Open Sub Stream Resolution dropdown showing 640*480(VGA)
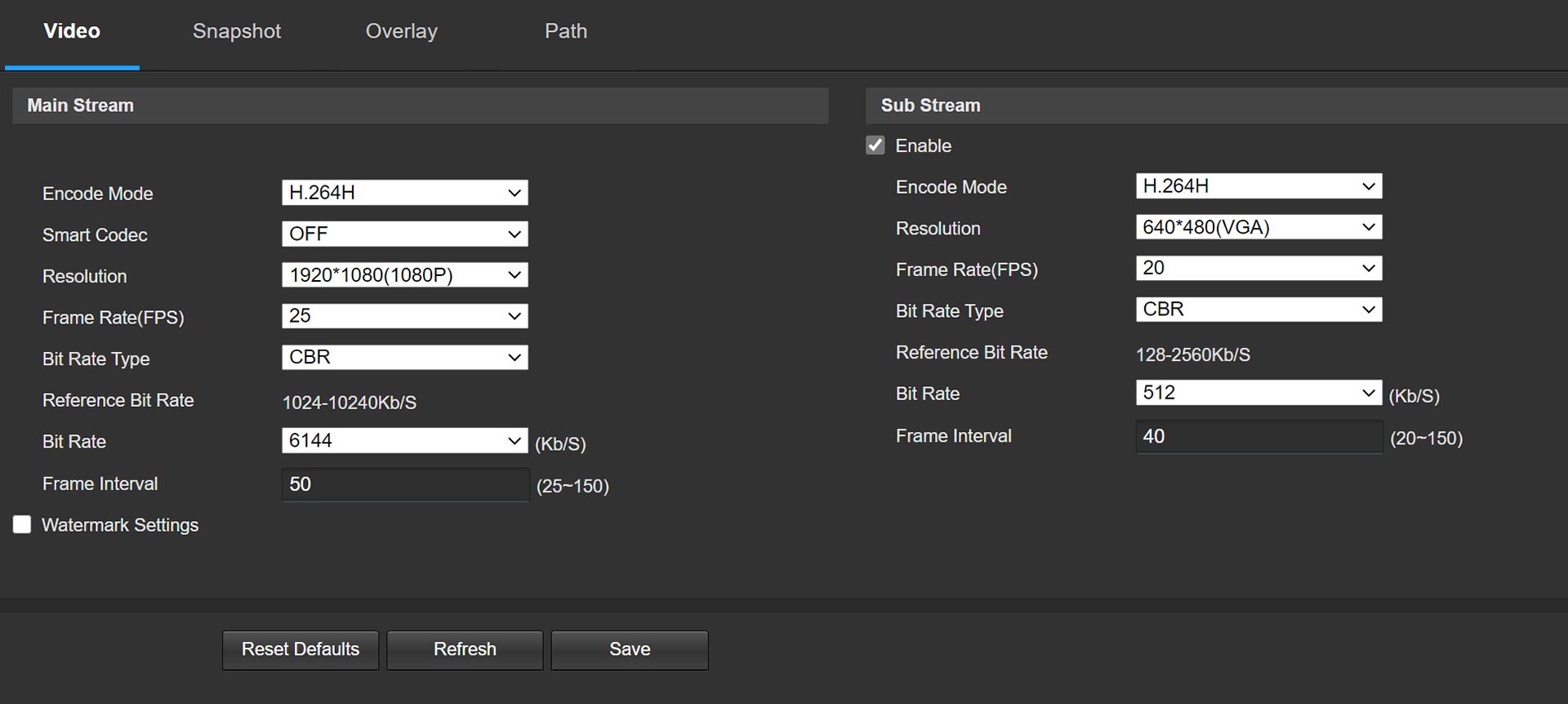This screenshot has height=704, width=1568. pyautogui.click(x=1258, y=227)
